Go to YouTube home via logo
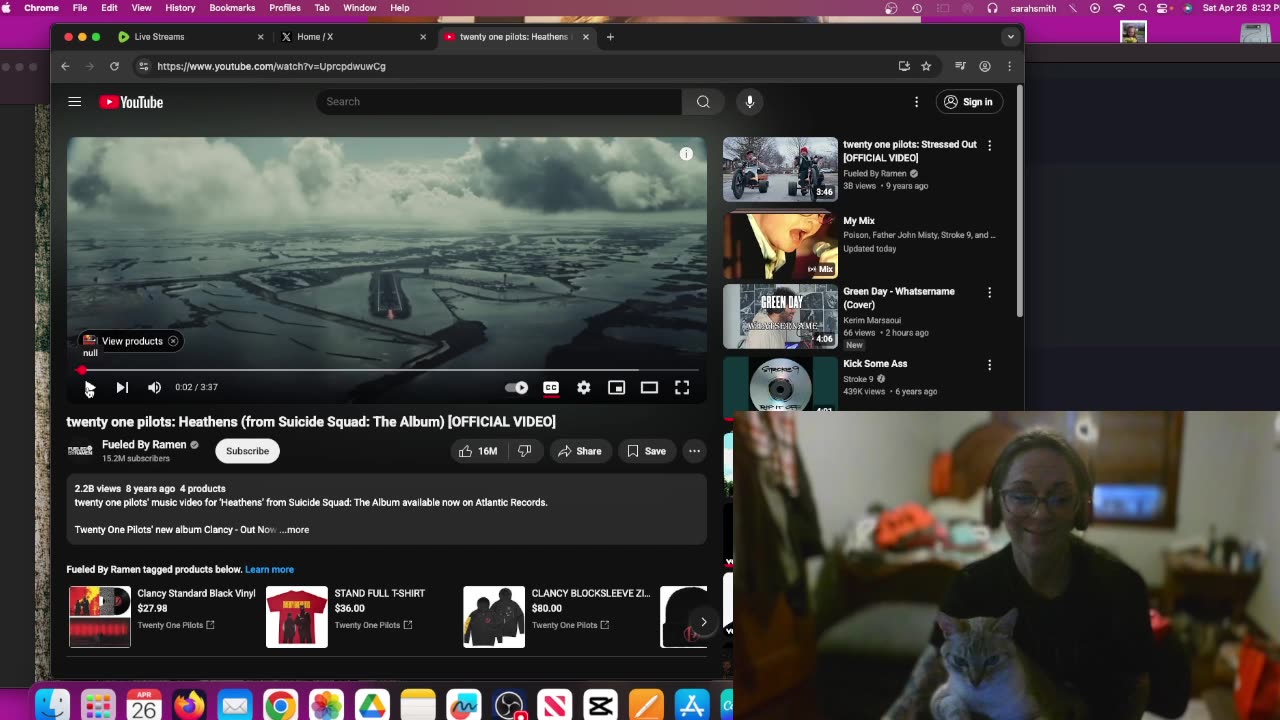 tap(131, 101)
